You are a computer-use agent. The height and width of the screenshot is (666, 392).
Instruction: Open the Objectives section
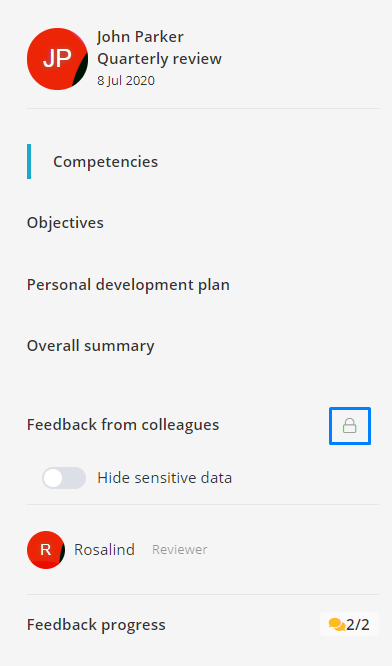coord(65,223)
